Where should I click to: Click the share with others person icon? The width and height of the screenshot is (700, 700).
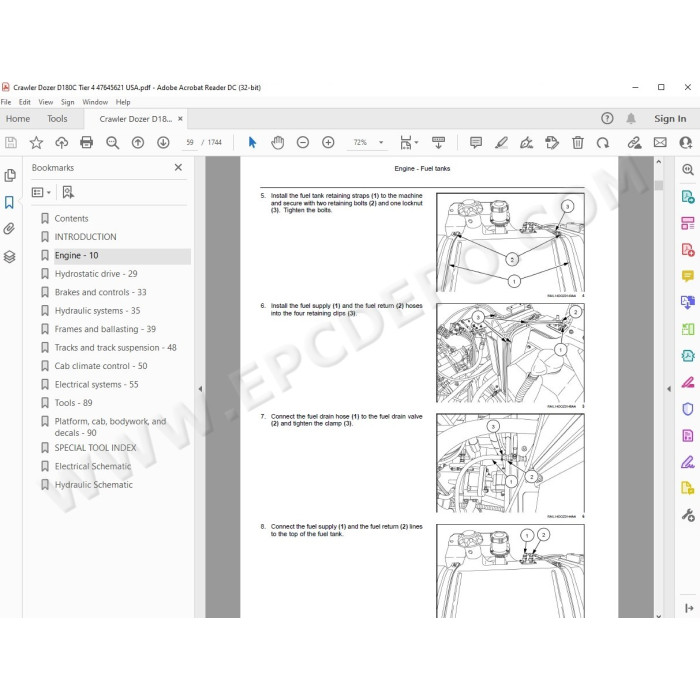coord(685,142)
